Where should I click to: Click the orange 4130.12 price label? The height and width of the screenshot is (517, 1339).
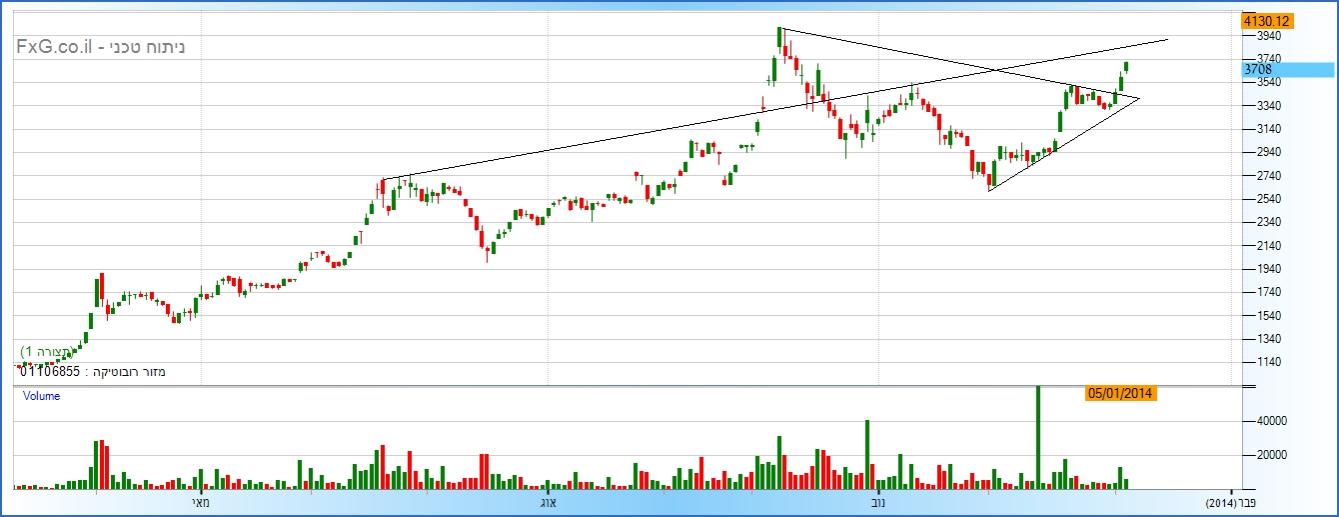click(1266, 20)
